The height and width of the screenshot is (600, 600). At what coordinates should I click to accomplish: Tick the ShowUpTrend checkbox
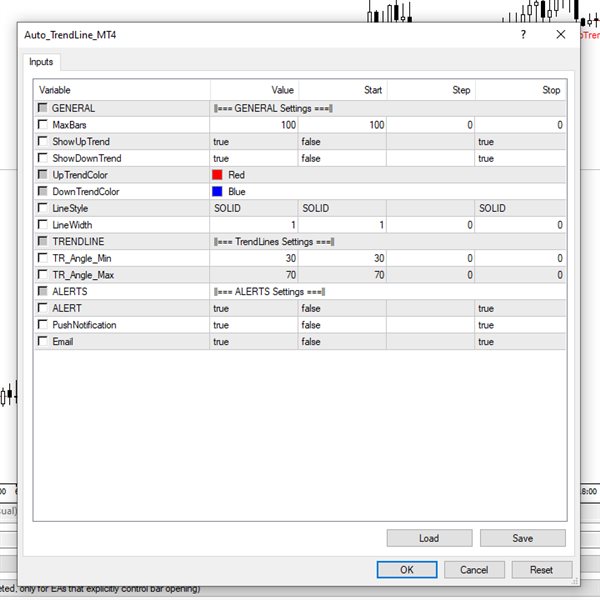(42, 141)
